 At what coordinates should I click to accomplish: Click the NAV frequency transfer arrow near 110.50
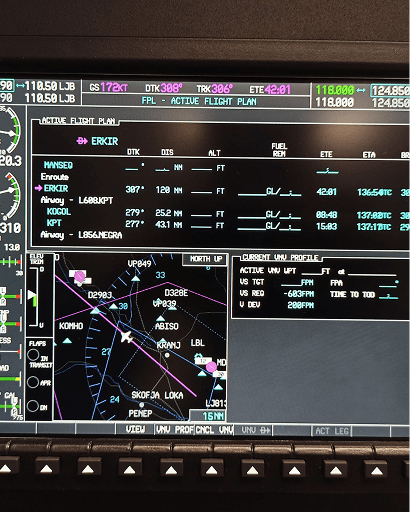tap(20, 86)
